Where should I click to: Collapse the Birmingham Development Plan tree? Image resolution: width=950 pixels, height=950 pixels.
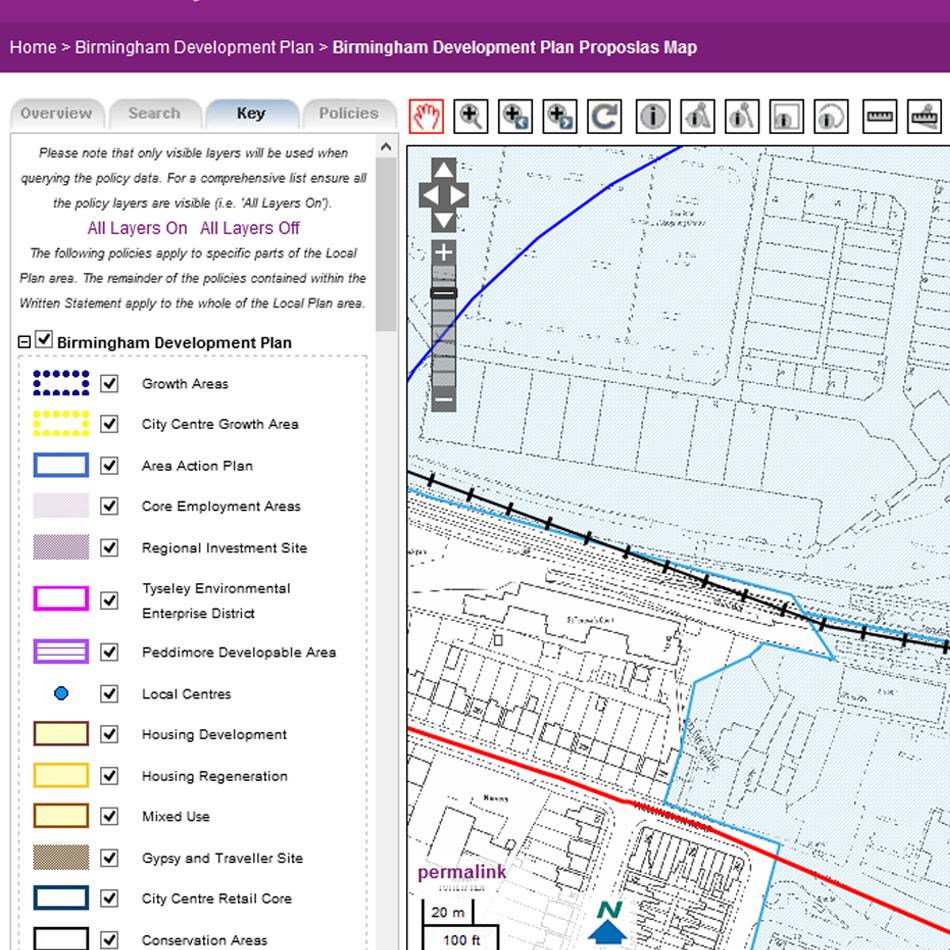pyautogui.click(x=25, y=342)
